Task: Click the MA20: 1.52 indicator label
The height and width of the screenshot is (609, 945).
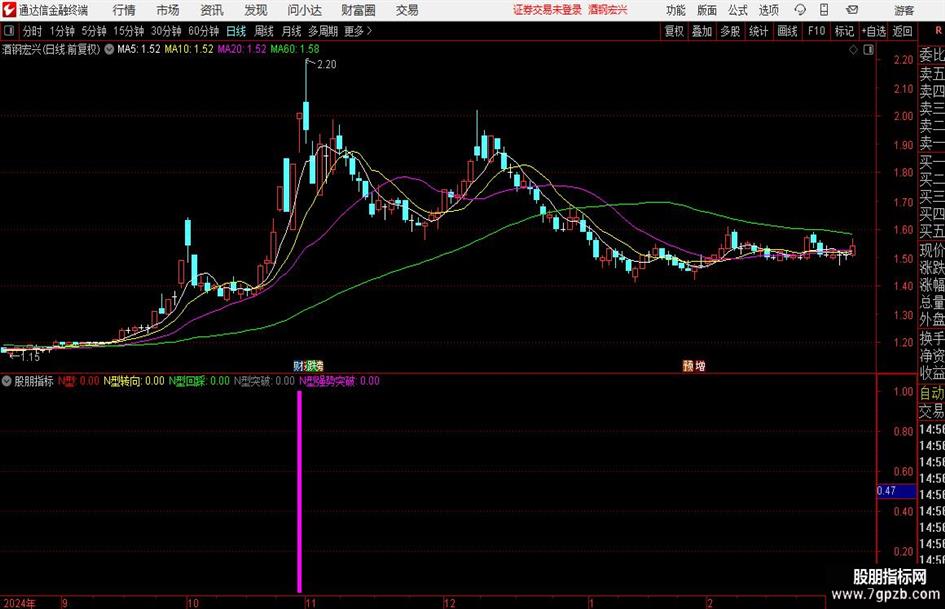Action: click(x=242, y=49)
